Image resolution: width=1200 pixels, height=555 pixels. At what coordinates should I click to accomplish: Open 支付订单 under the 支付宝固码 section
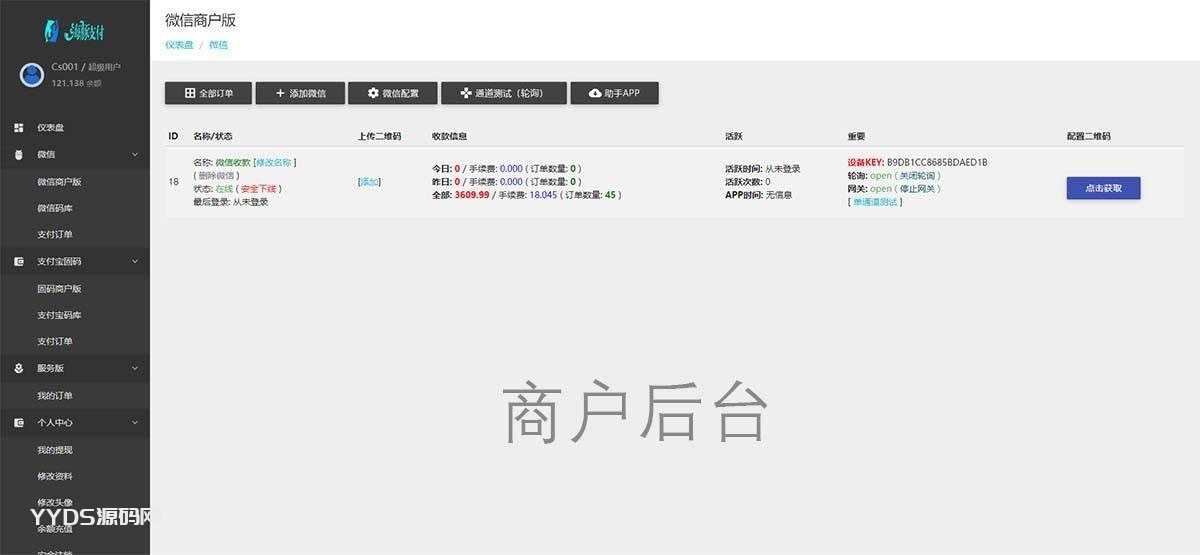pyautogui.click(x=54, y=341)
